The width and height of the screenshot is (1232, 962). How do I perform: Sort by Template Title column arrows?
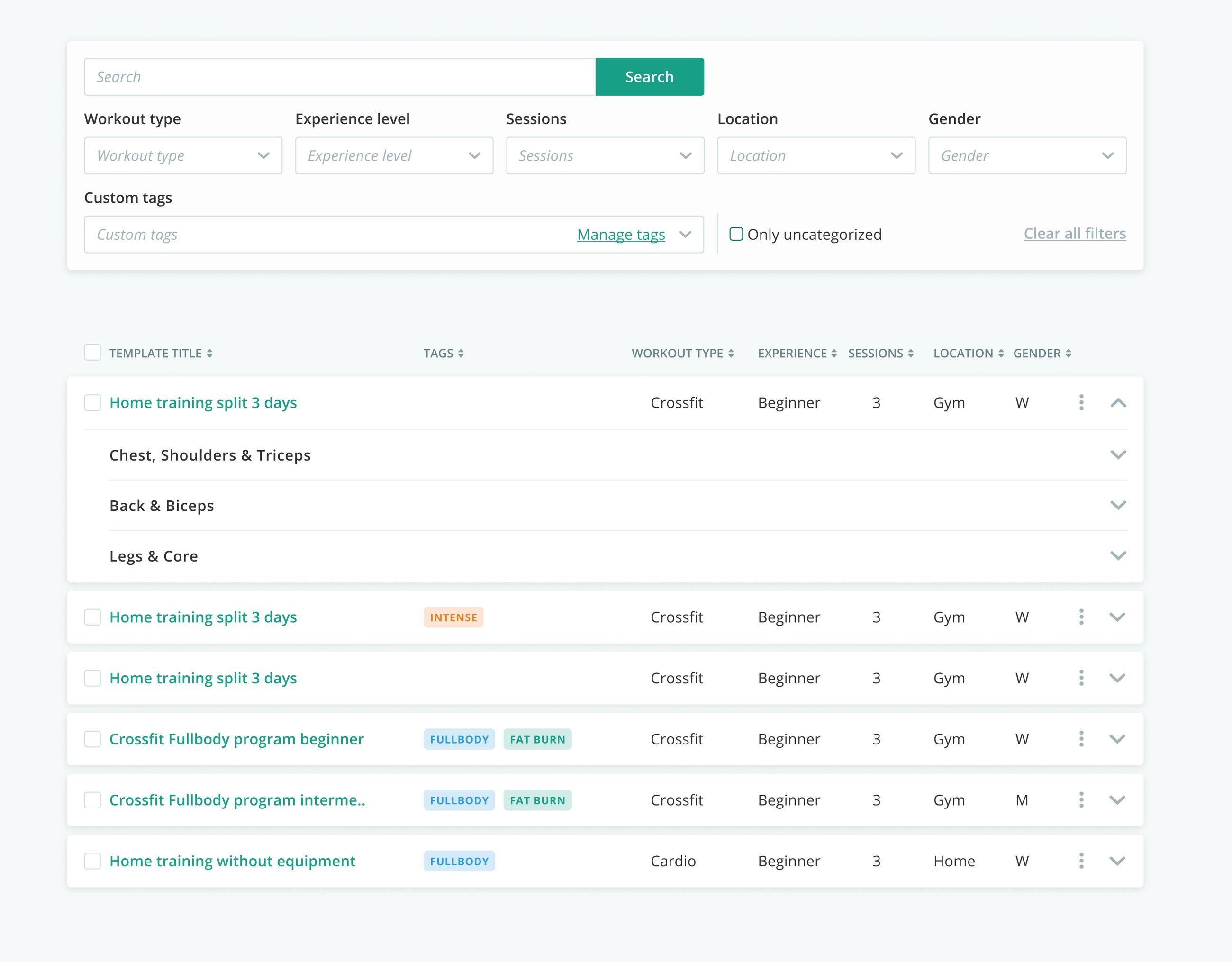pyautogui.click(x=209, y=353)
